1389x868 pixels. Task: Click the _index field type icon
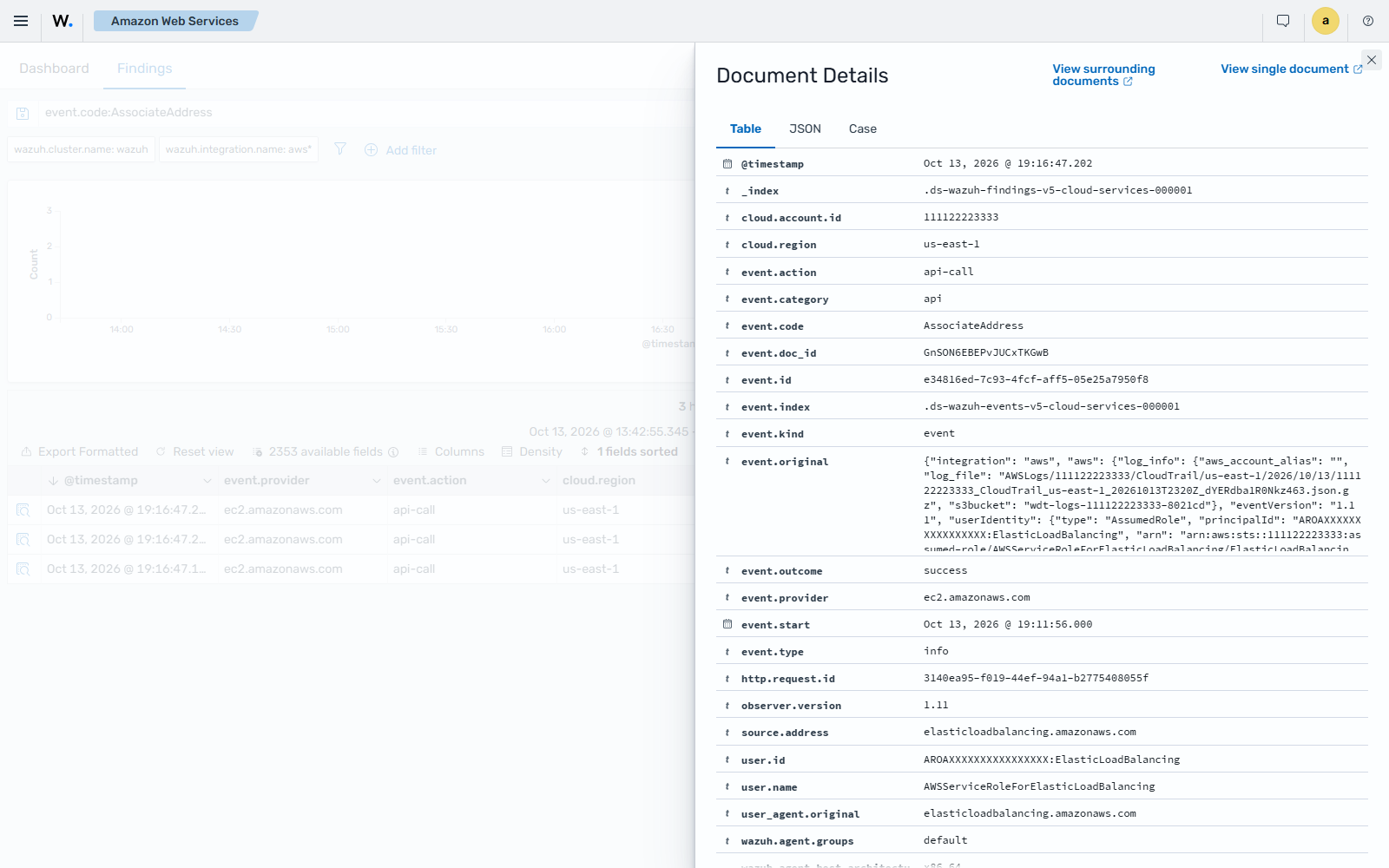coord(727,191)
